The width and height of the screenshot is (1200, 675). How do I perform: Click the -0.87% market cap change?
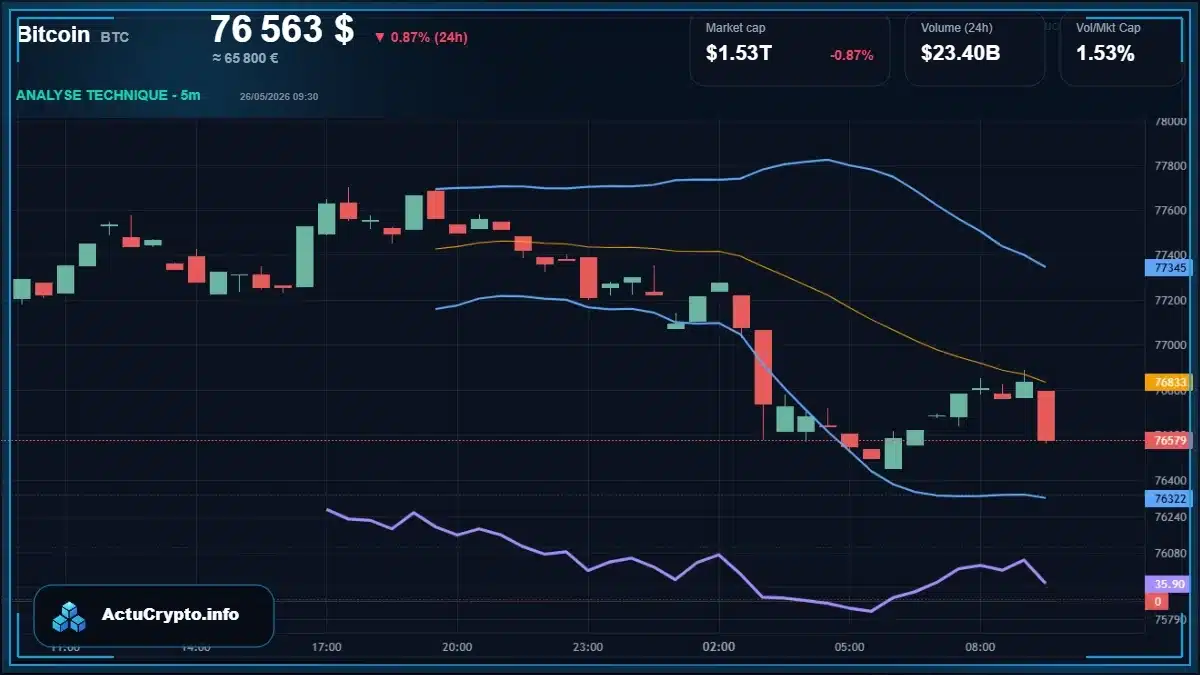coord(852,55)
